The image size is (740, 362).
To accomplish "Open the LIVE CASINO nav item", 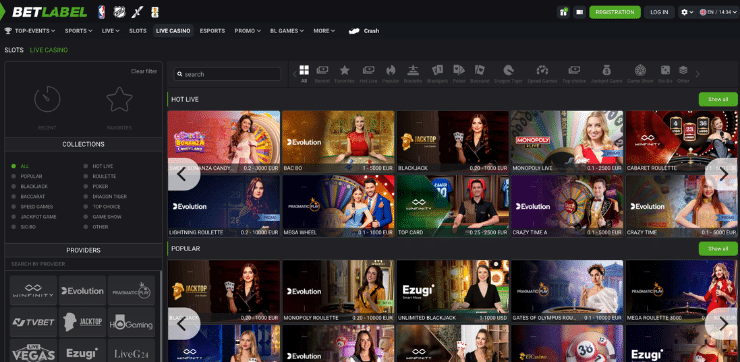I will coord(173,31).
